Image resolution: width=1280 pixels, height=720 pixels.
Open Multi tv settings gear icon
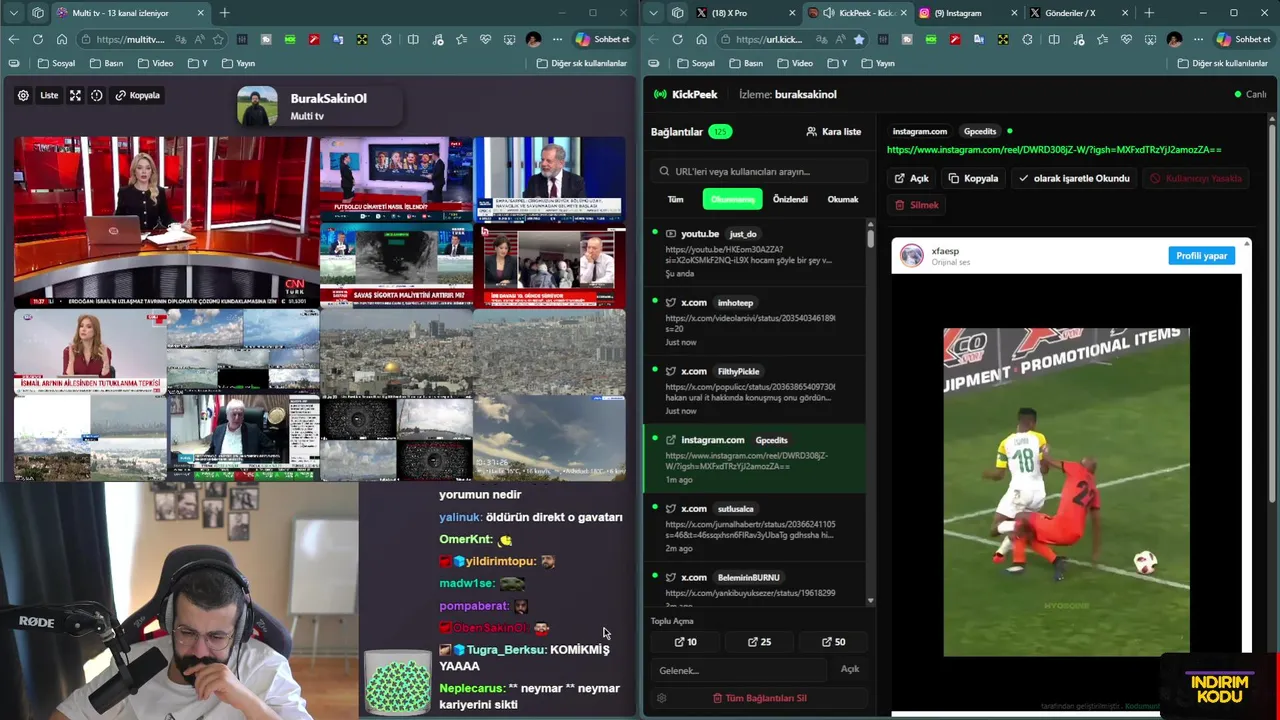23,96
